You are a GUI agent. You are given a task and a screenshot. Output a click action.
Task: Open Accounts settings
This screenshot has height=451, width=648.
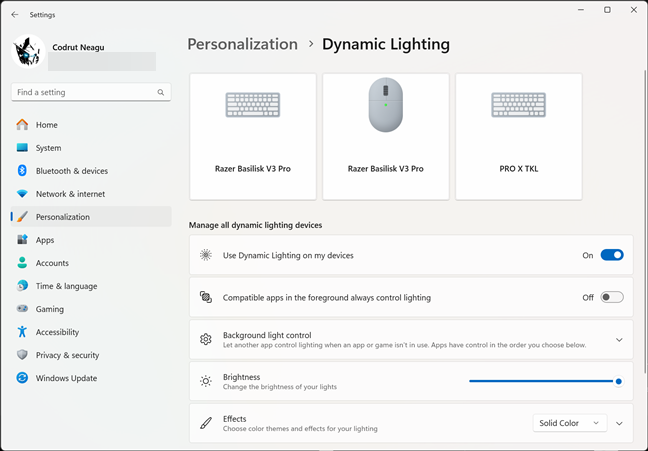91,263
